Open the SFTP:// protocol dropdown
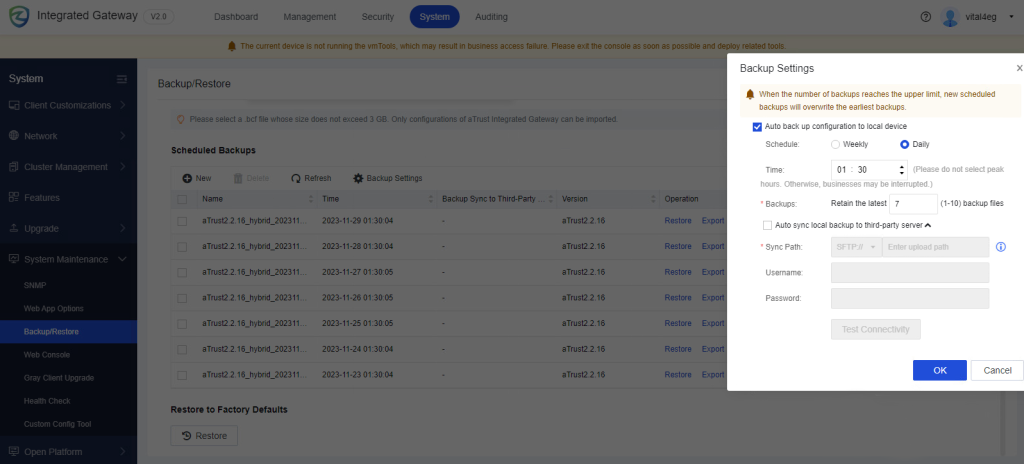 pos(856,247)
